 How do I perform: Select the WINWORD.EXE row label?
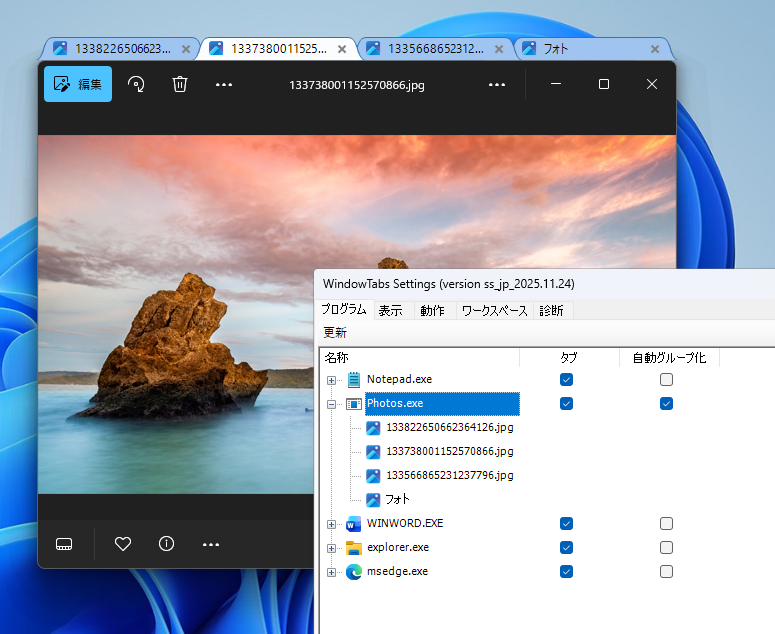pos(405,523)
